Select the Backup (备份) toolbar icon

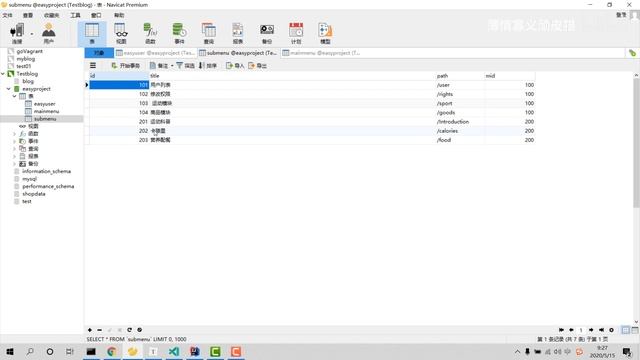pyautogui.click(x=267, y=33)
